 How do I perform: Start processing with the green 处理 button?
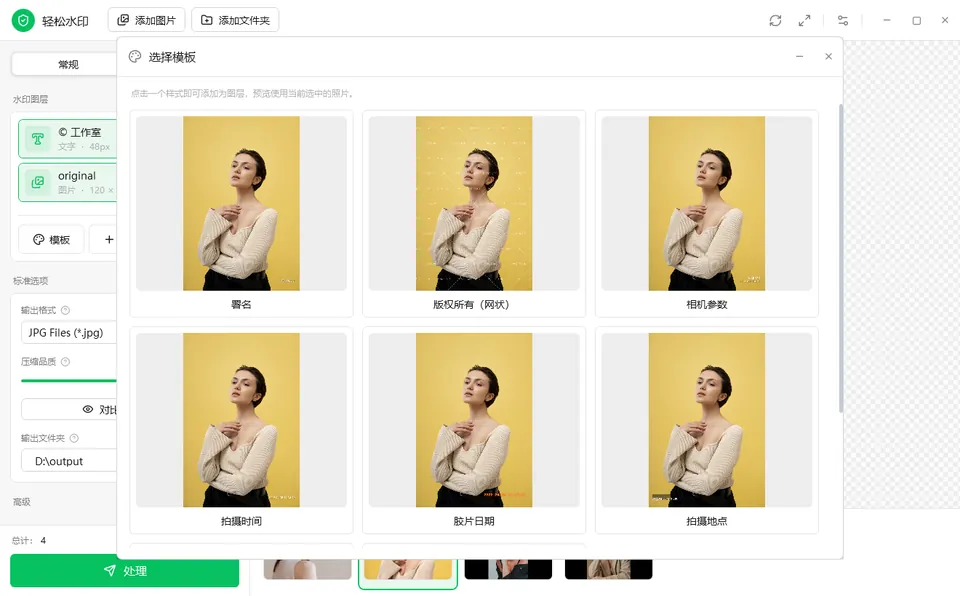(125, 571)
